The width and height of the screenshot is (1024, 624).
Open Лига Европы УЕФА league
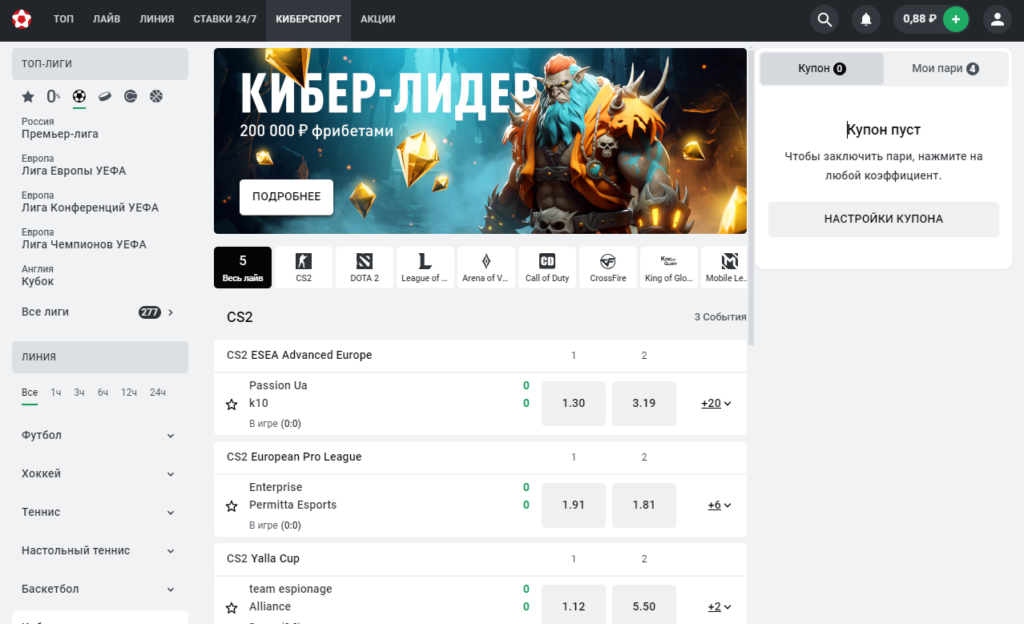pyautogui.click(x=74, y=165)
